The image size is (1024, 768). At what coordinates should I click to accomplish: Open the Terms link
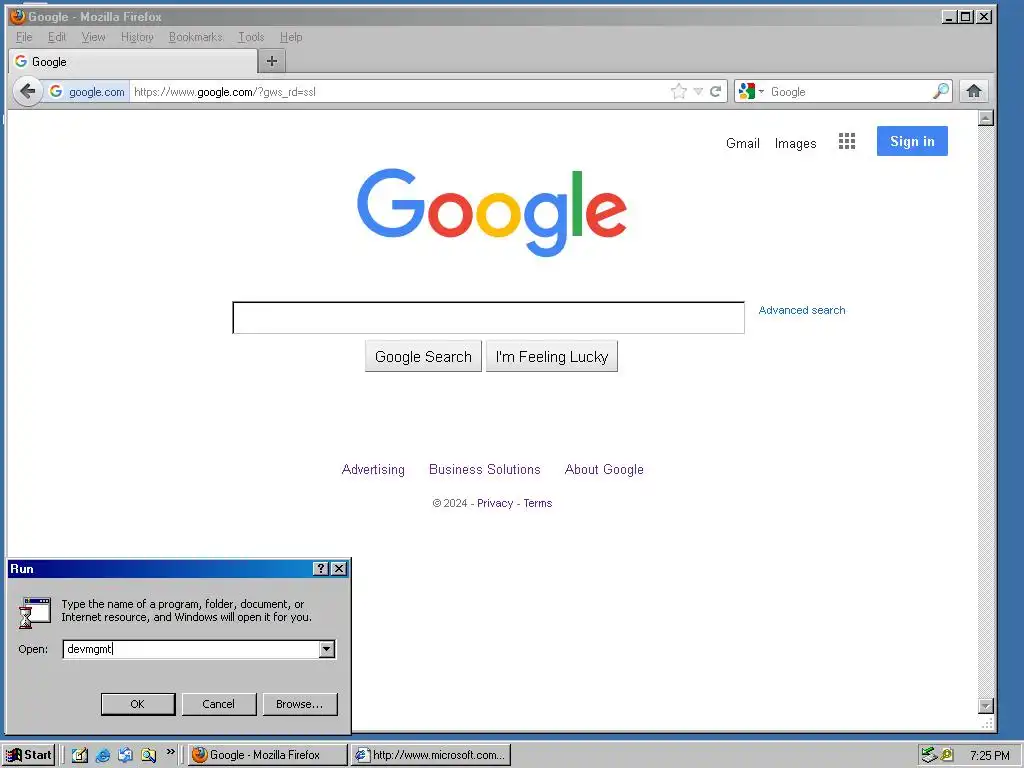(x=537, y=503)
